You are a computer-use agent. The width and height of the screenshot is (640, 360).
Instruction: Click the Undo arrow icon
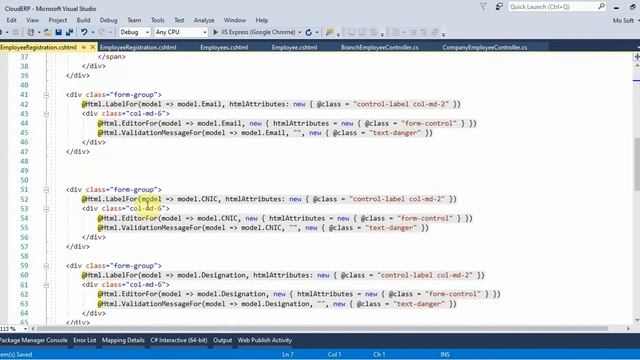[x=84, y=32]
